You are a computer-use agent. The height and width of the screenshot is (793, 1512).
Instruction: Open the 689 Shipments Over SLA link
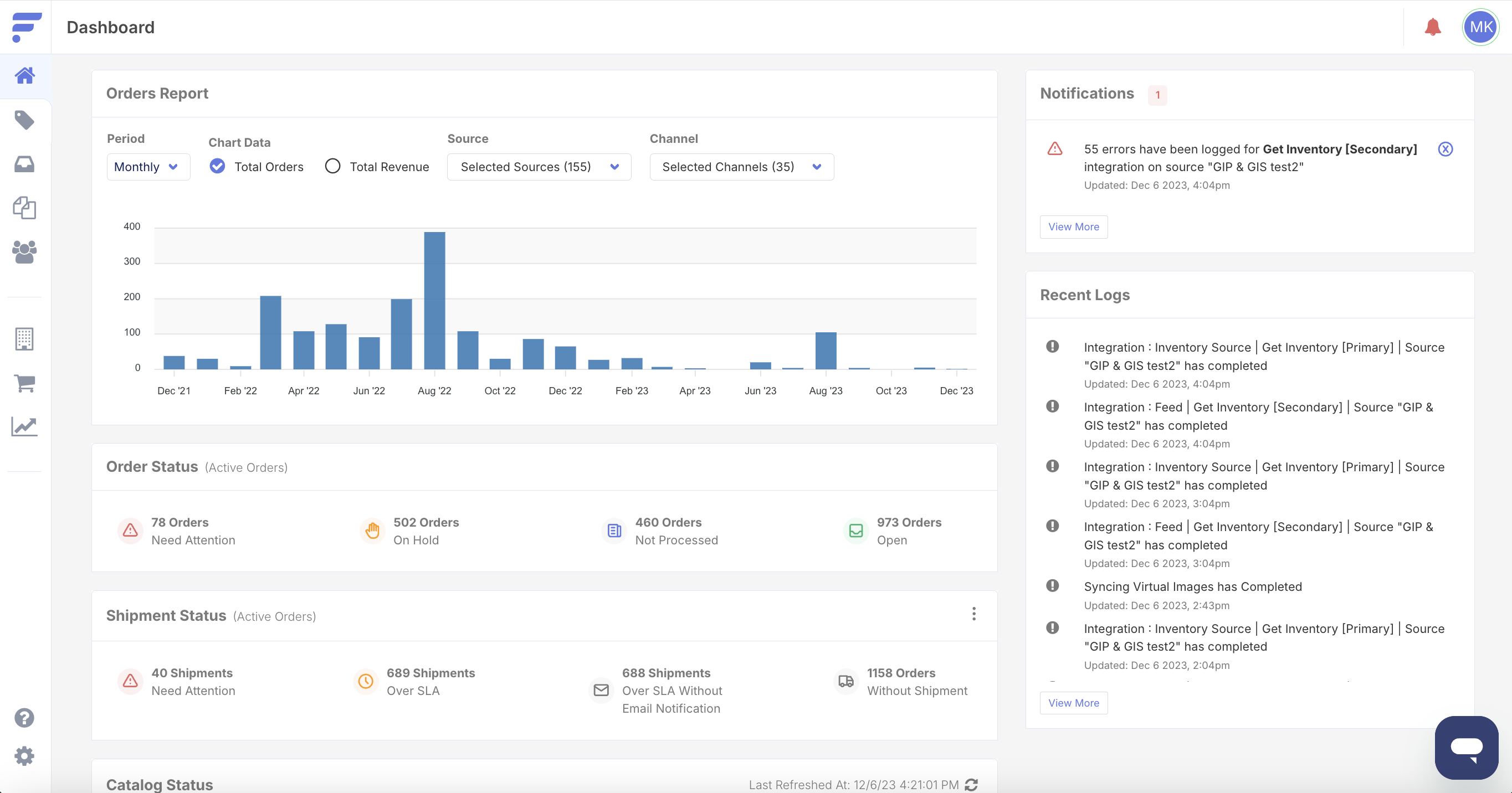pyautogui.click(x=431, y=682)
